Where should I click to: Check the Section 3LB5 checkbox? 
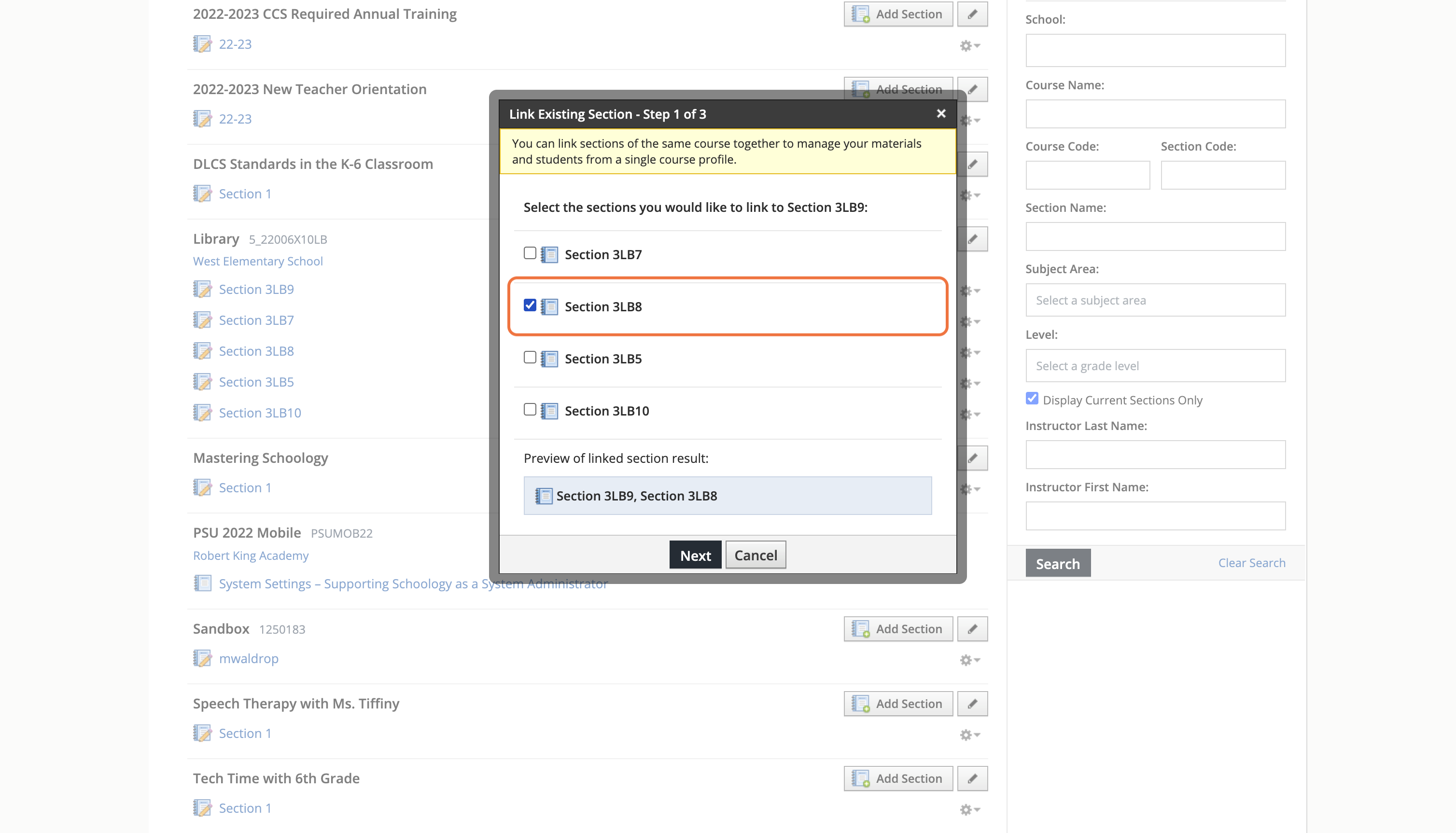click(530, 358)
